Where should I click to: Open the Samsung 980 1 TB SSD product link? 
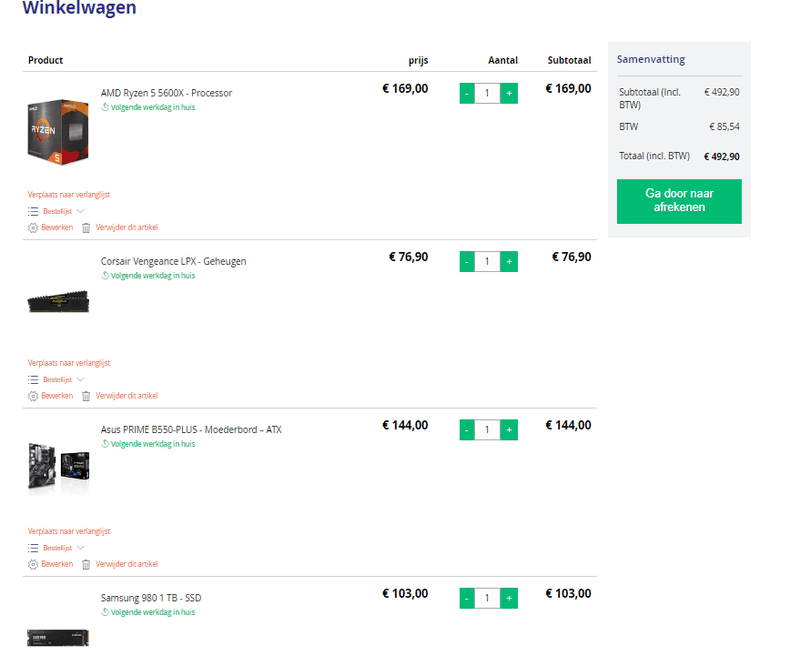pyautogui.click(x=151, y=598)
